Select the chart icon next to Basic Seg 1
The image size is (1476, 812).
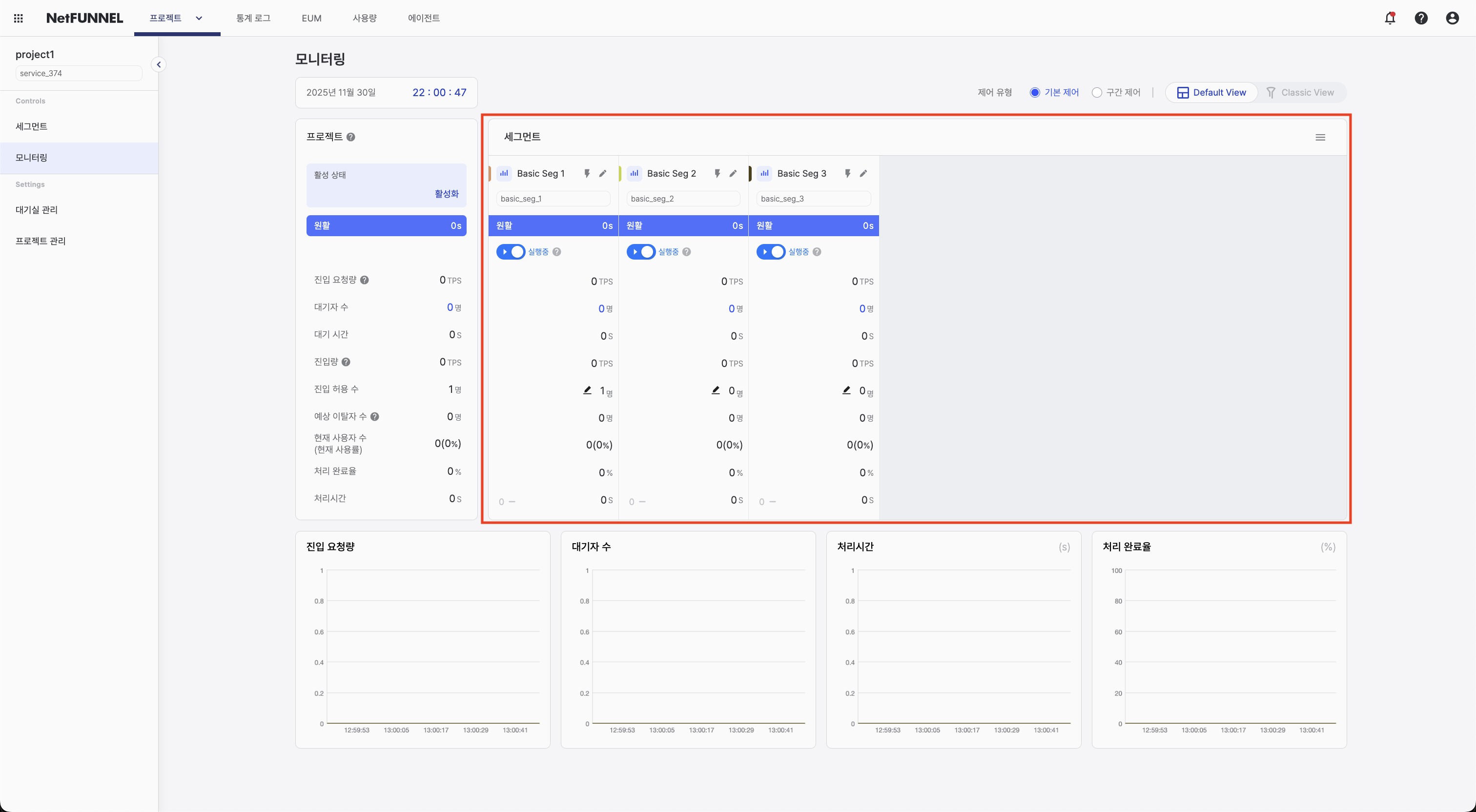504,173
